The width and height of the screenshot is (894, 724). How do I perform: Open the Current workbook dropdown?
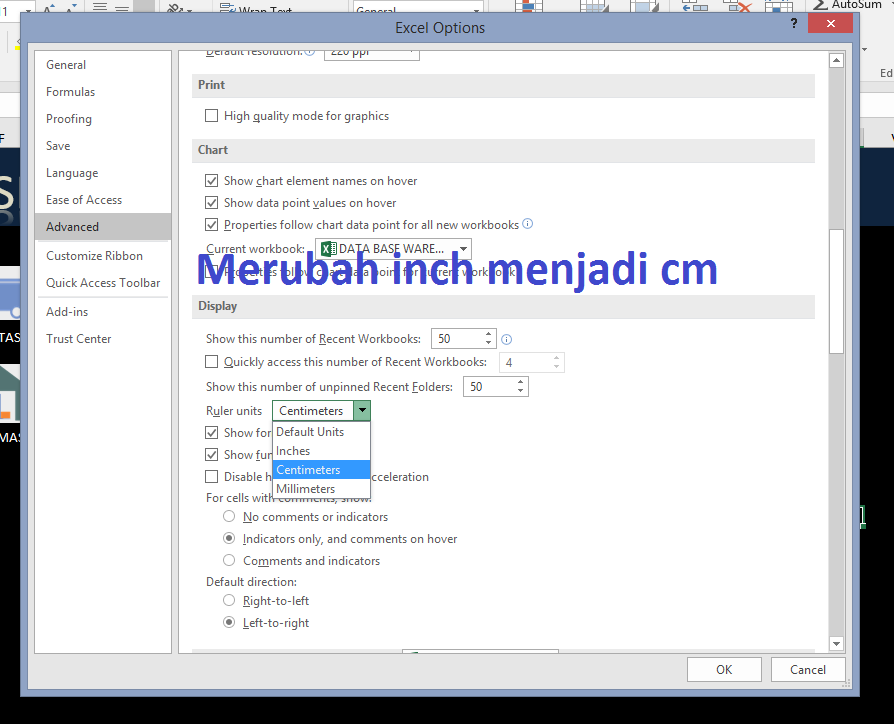(464, 249)
